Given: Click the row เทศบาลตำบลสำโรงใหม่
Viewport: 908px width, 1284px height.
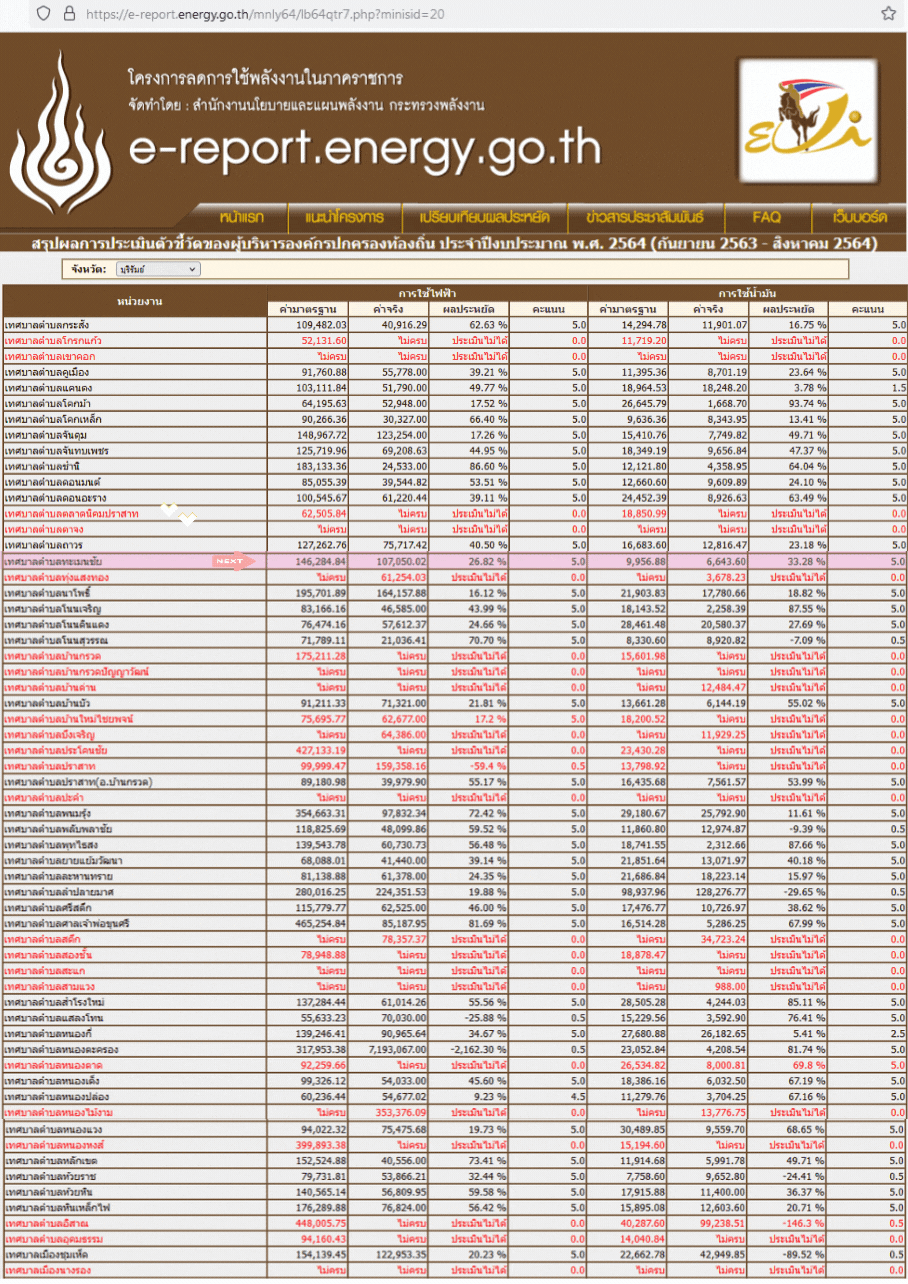Looking at the screenshot, I should [454, 1002].
